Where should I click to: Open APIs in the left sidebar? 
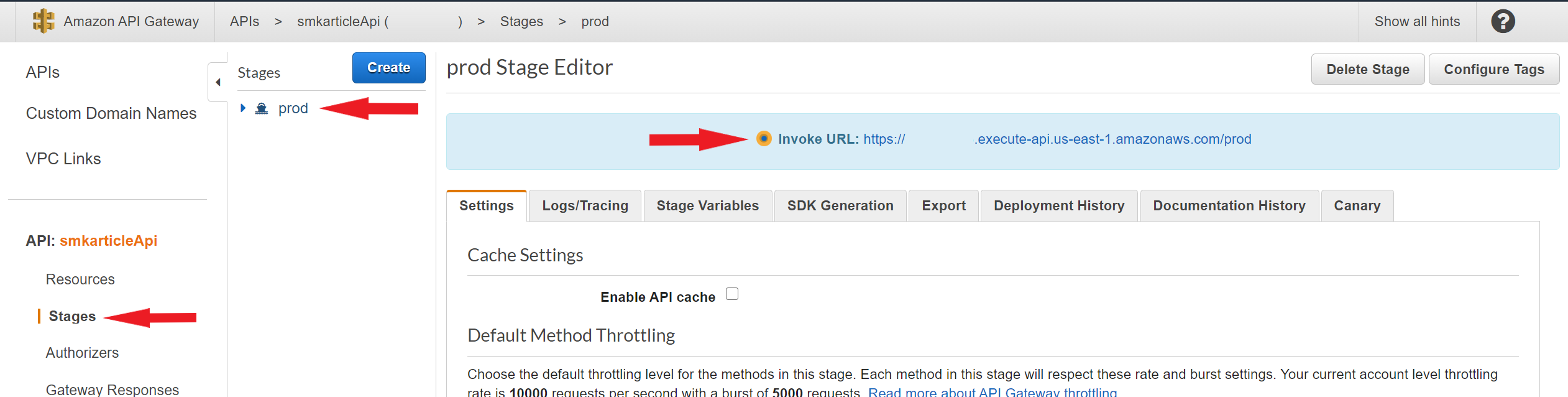point(43,72)
